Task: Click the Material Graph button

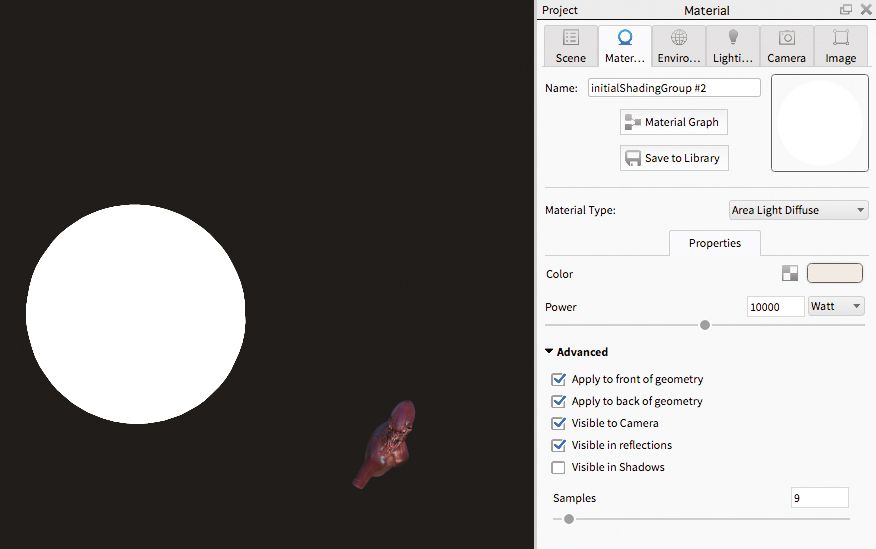Action: [x=674, y=122]
